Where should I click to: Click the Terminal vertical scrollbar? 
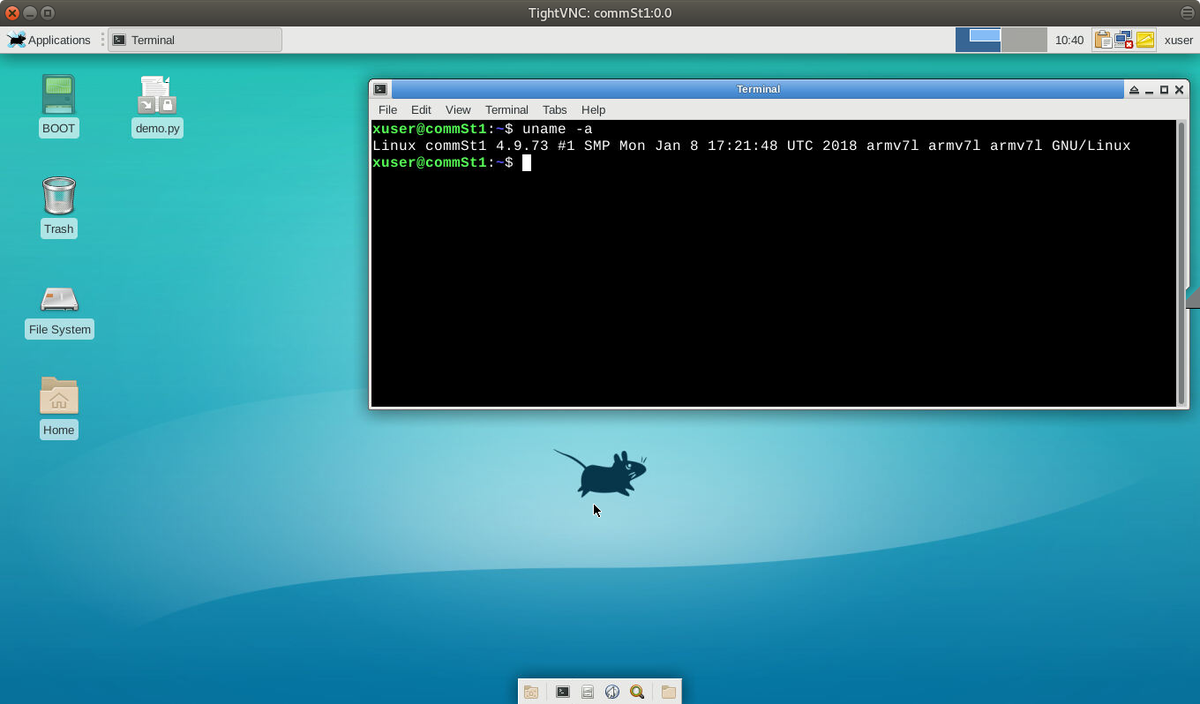(1181, 264)
